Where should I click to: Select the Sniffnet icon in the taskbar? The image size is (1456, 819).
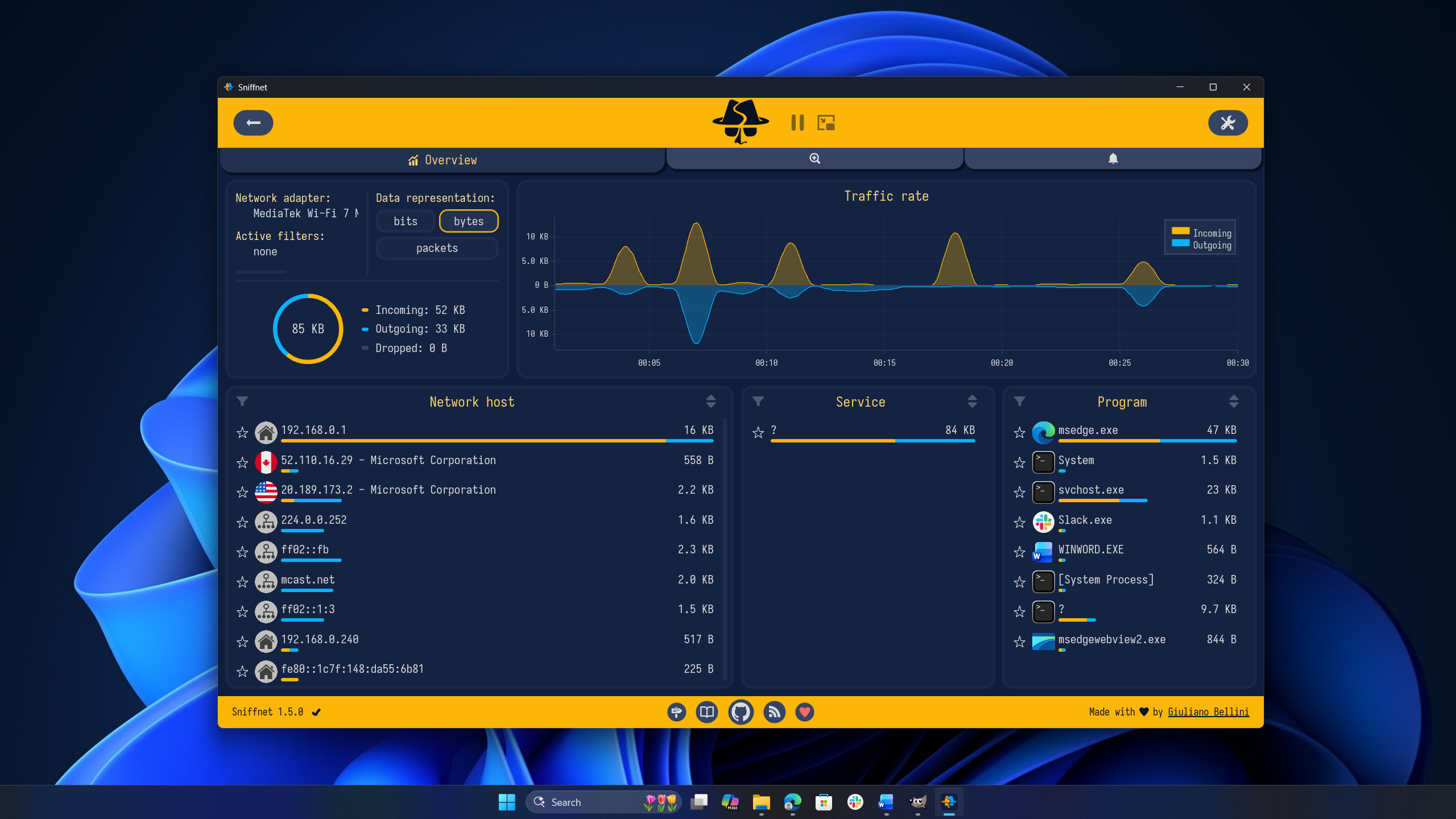(950, 802)
